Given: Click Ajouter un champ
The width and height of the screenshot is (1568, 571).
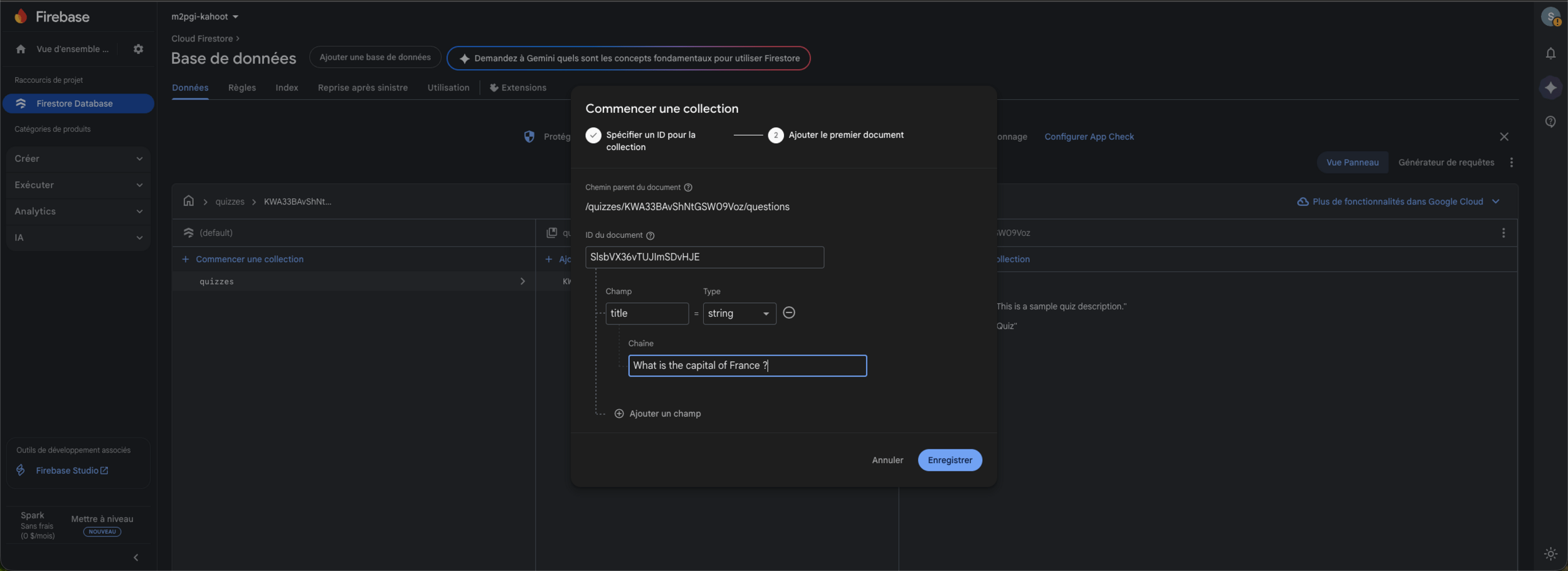Looking at the screenshot, I should 658,414.
